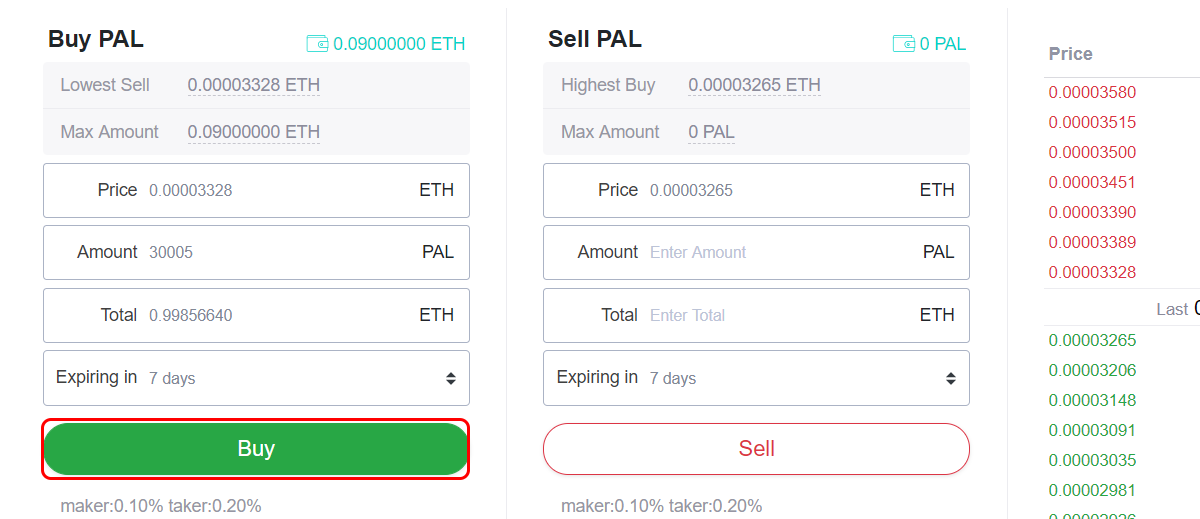Open the Buy expiring-in dropdown arrows
This screenshot has width=1200, height=519.
pos(451,378)
